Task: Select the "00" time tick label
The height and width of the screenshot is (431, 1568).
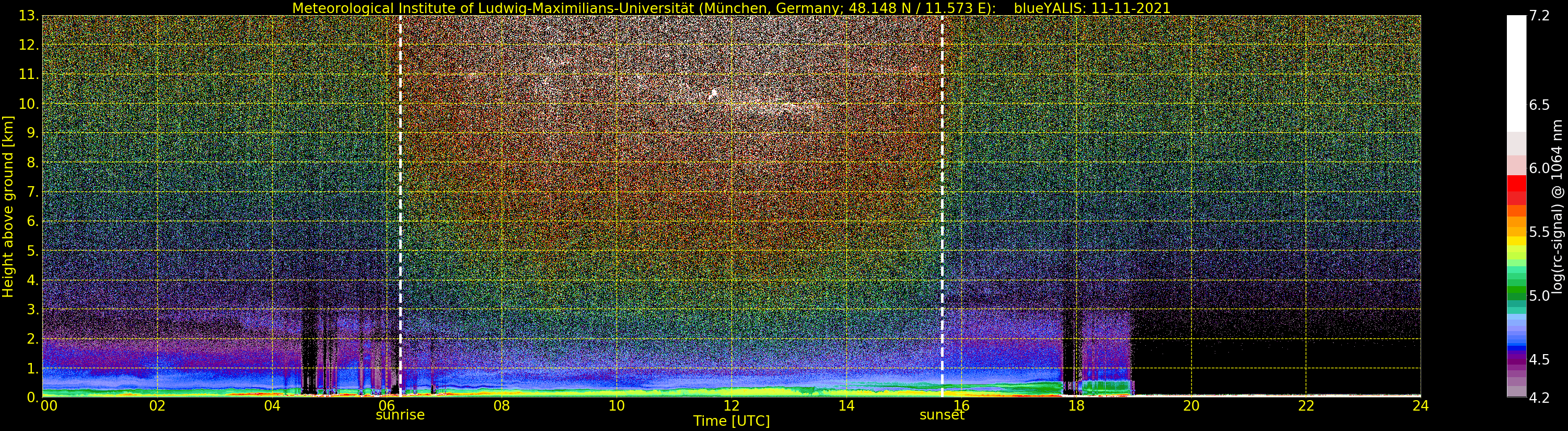Action: [49, 406]
